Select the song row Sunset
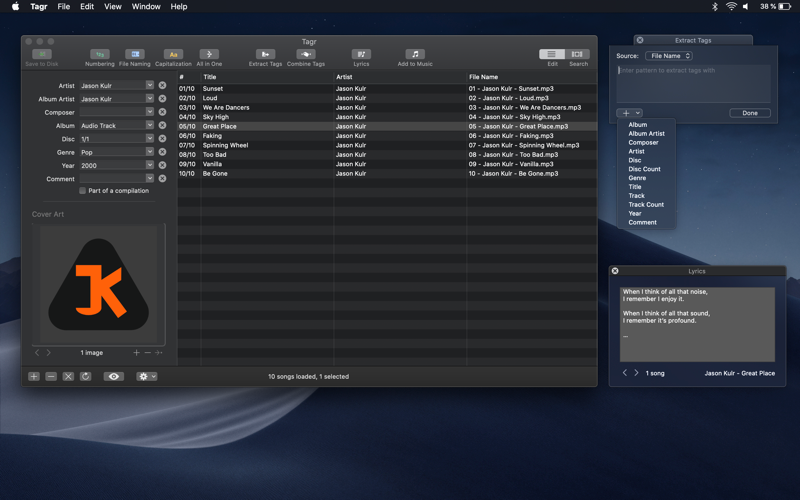Image resolution: width=800 pixels, height=500 pixels. 387,88
